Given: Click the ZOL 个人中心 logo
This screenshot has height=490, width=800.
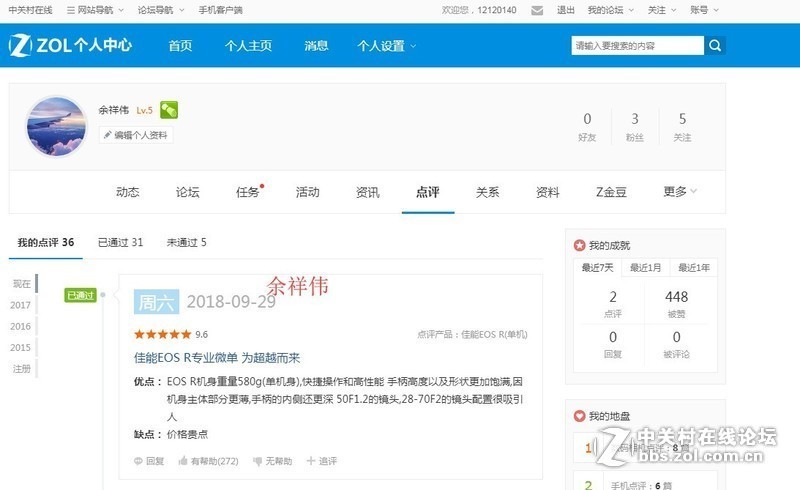Looking at the screenshot, I should [x=70, y=46].
